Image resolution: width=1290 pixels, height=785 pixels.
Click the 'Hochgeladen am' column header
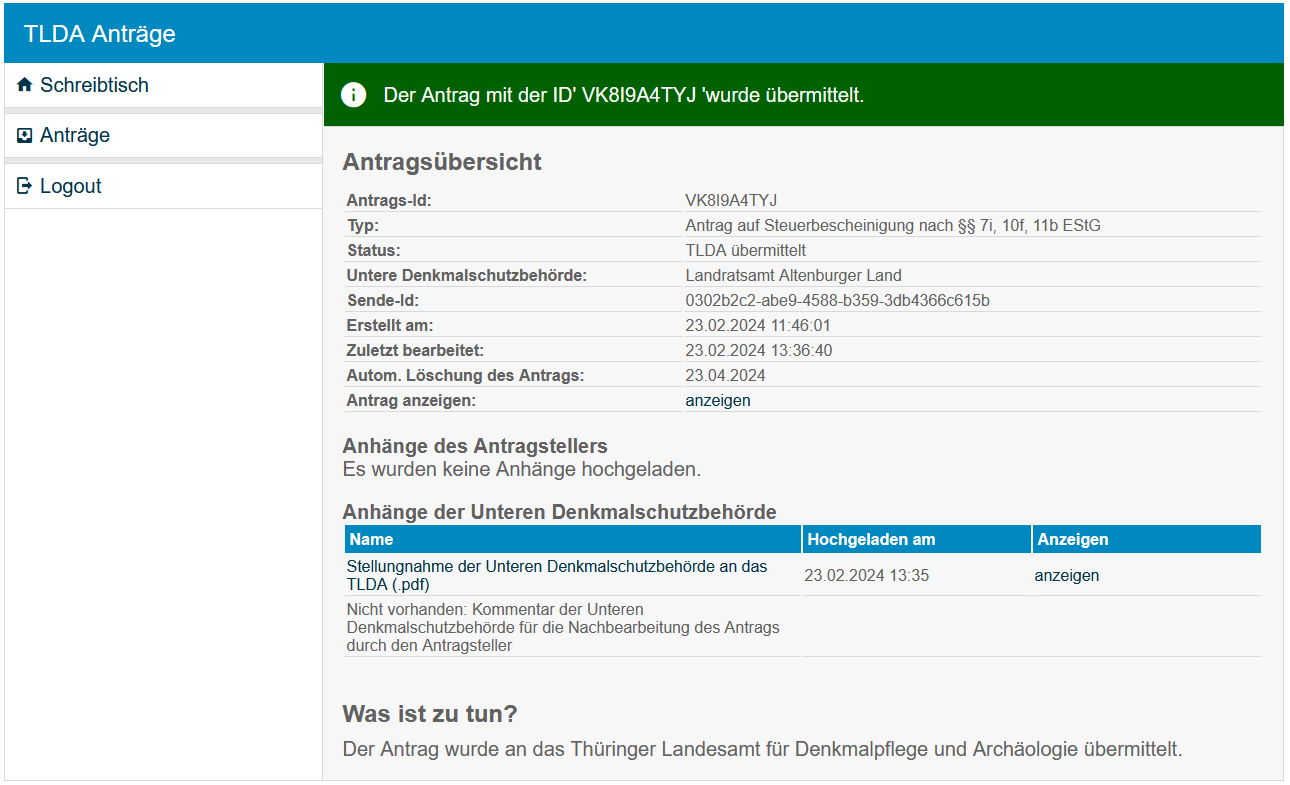pyautogui.click(x=871, y=540)
